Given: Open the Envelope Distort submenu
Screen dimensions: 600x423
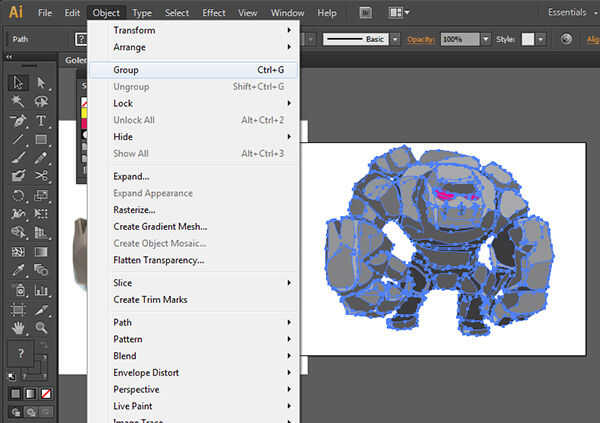Looking at the screenshot, I should [193, 372].
